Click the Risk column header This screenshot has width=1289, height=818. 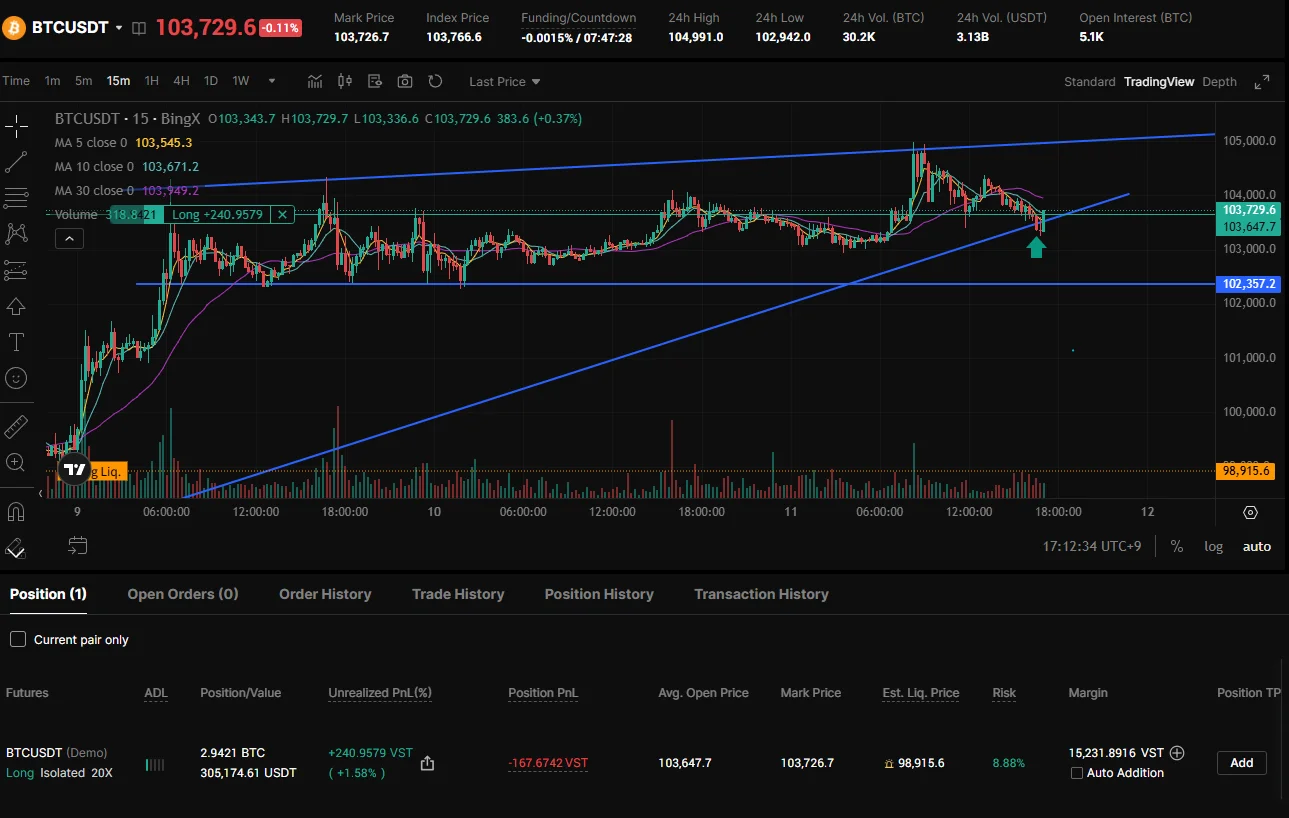pos(1004,693)
